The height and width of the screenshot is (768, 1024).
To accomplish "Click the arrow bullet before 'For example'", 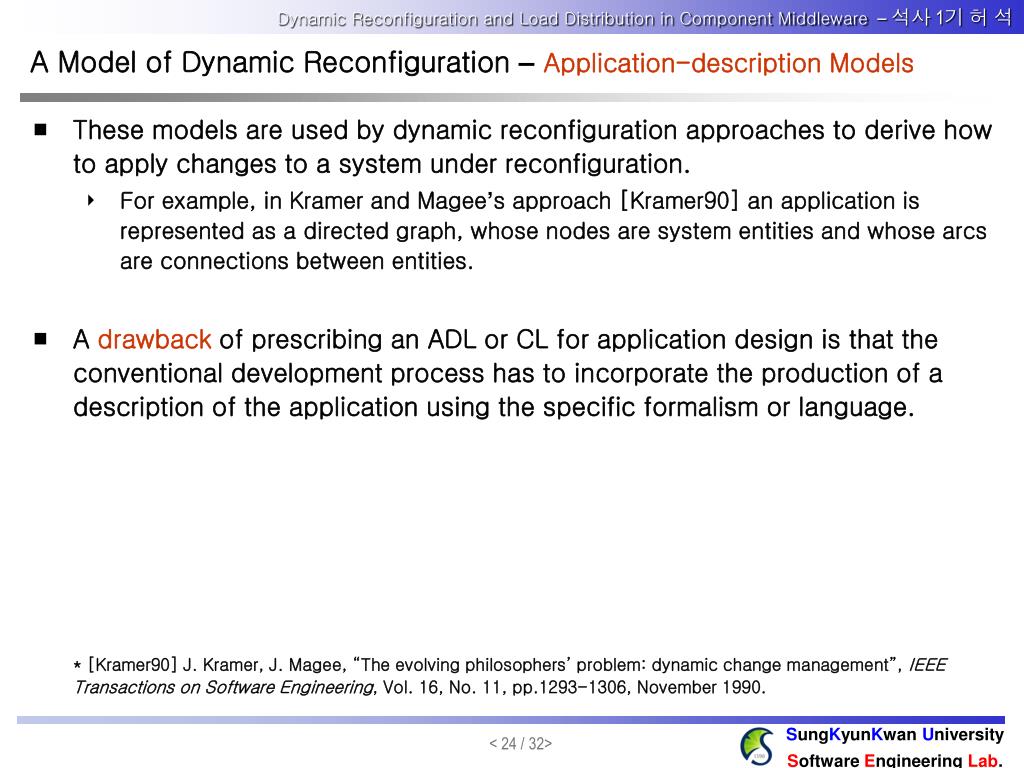I will (91, 200).
